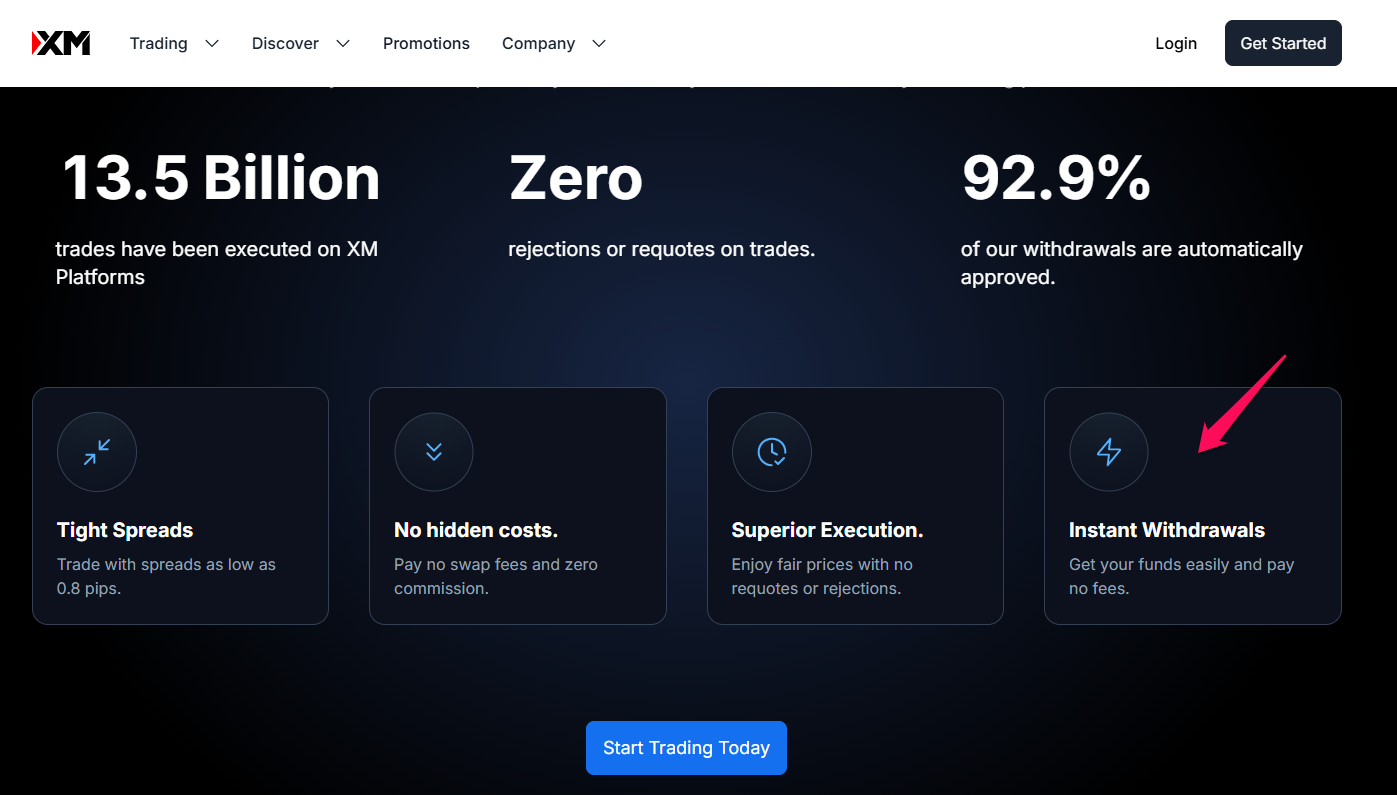Expand the Company menu chevron
Image resolution: width=1397 pixels, height=795 pixels.
click(x=599, y=43)
